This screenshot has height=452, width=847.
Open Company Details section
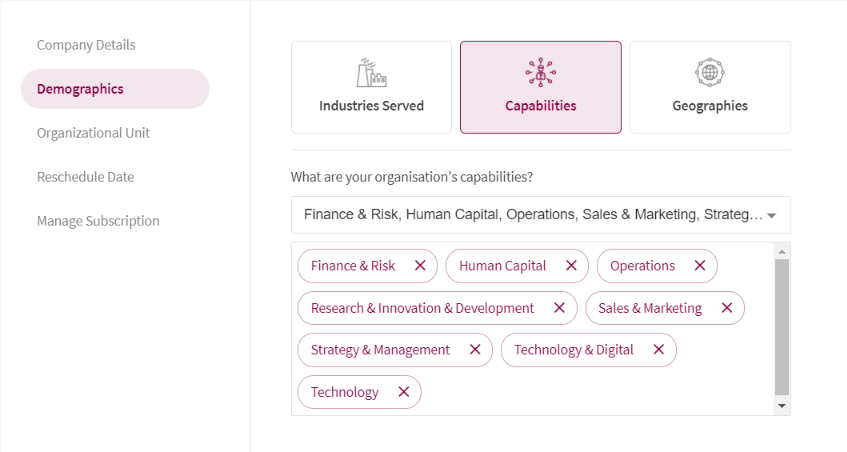point(86,45)
